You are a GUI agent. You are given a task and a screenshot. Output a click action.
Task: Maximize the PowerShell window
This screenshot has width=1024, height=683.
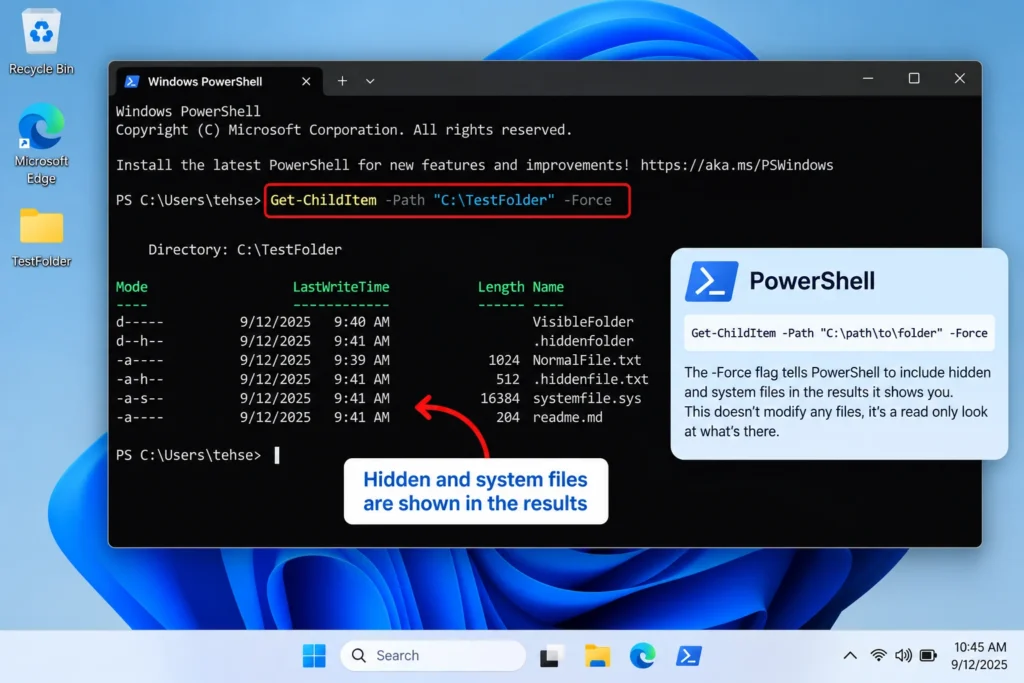(914, 78)
